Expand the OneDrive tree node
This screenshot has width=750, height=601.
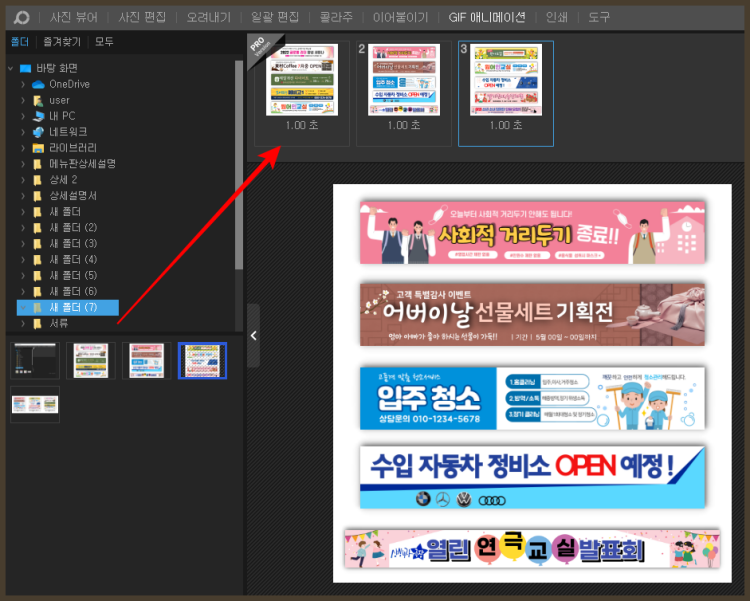coord(23,84)
